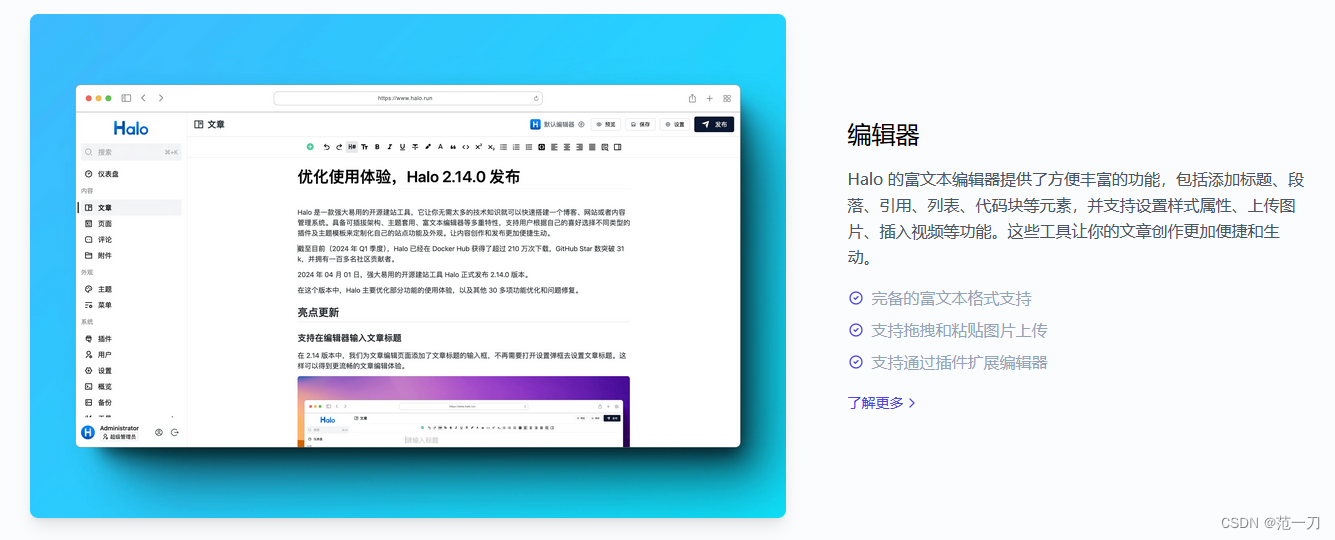Redo the last editor action

tap(339, 147)
